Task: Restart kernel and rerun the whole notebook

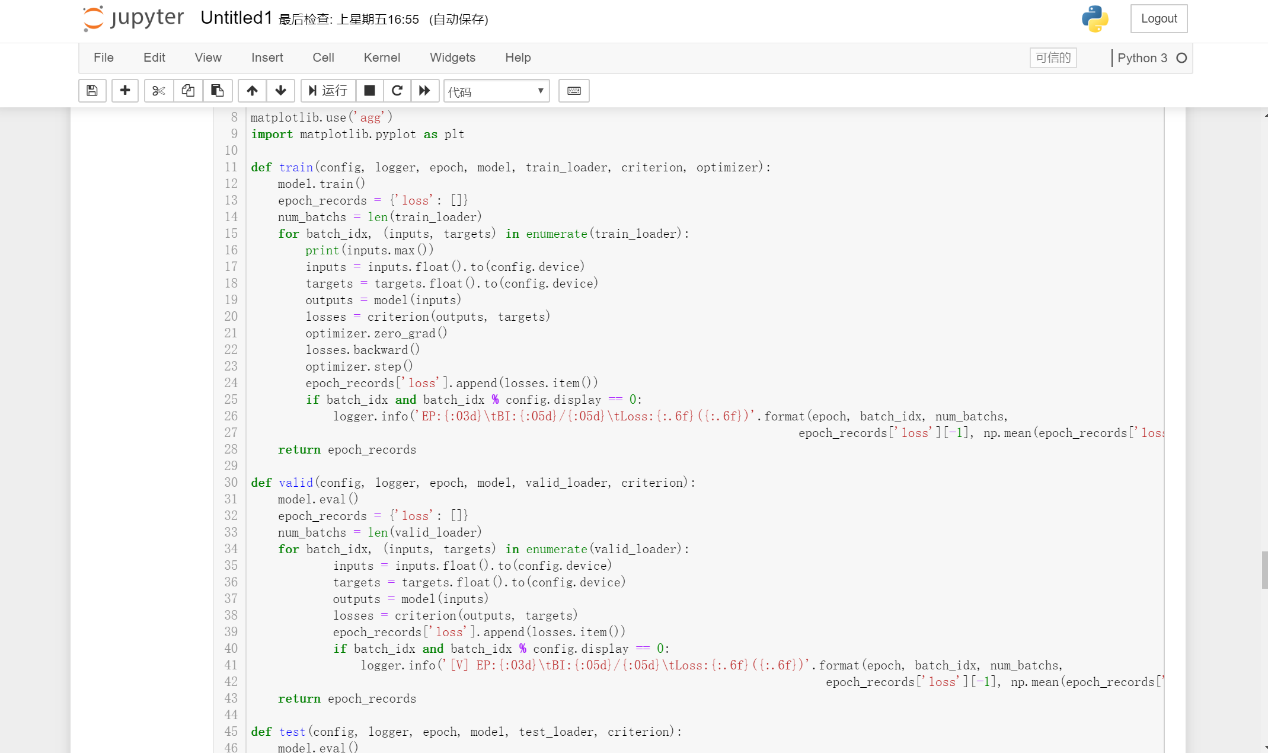Action: point(425,91)
